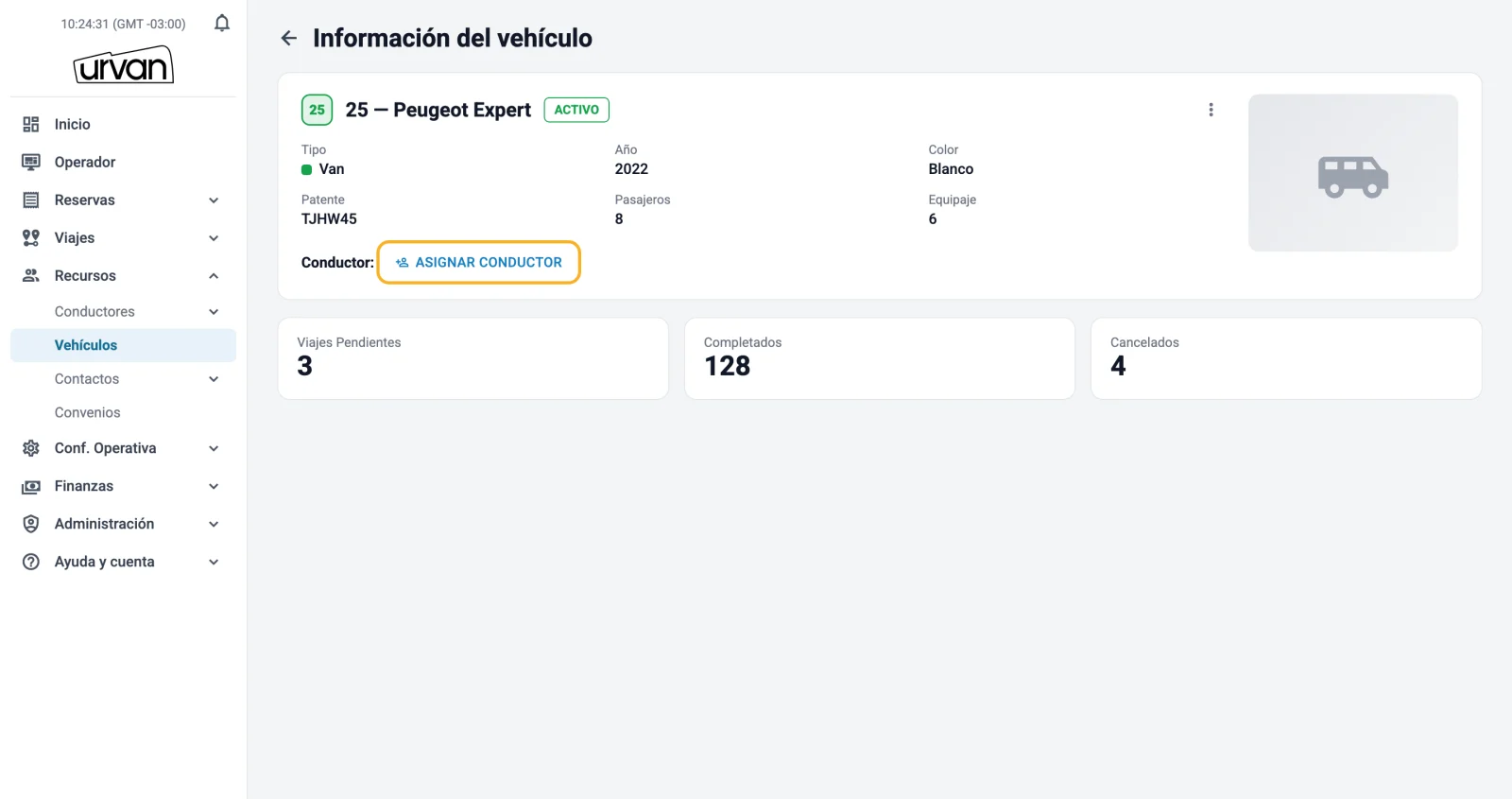Click the Administración shield icon

(31, 524)
